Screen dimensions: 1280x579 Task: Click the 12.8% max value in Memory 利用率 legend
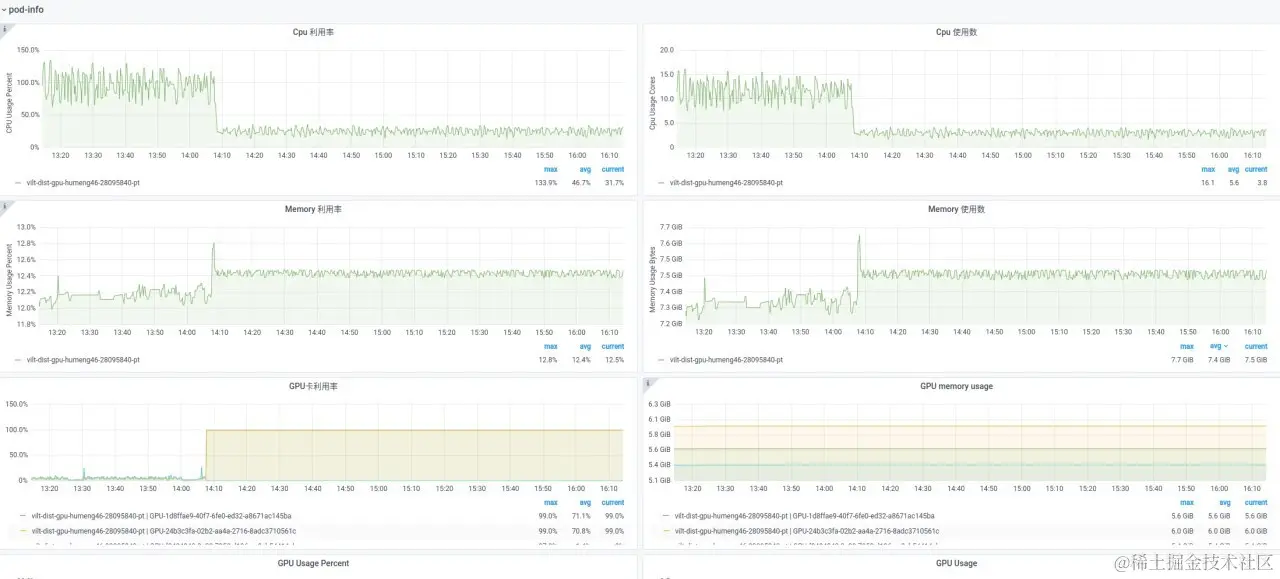coord(548,360)
